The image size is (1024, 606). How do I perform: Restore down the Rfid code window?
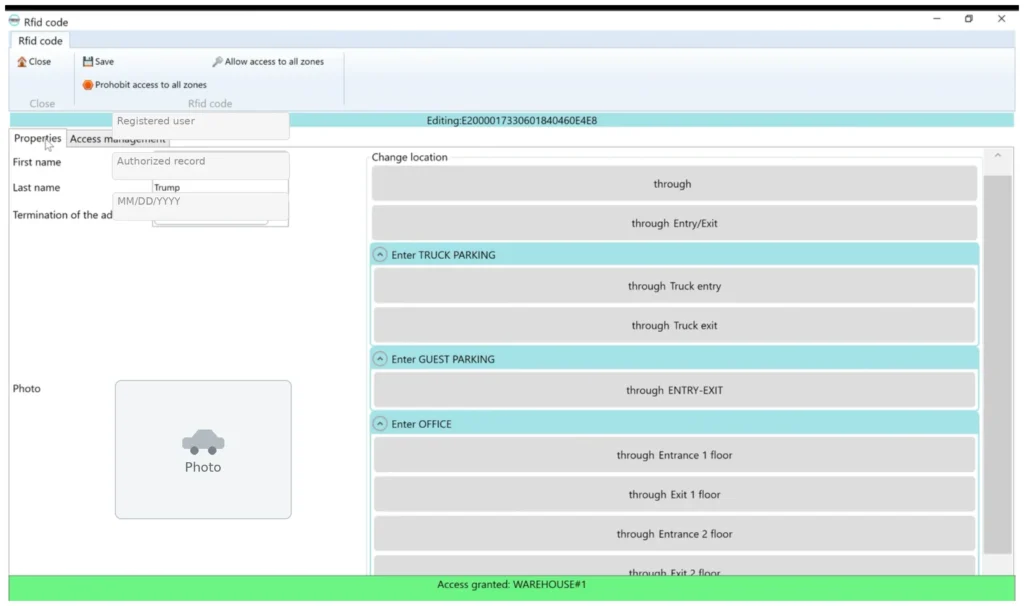[x=968, y=19]
